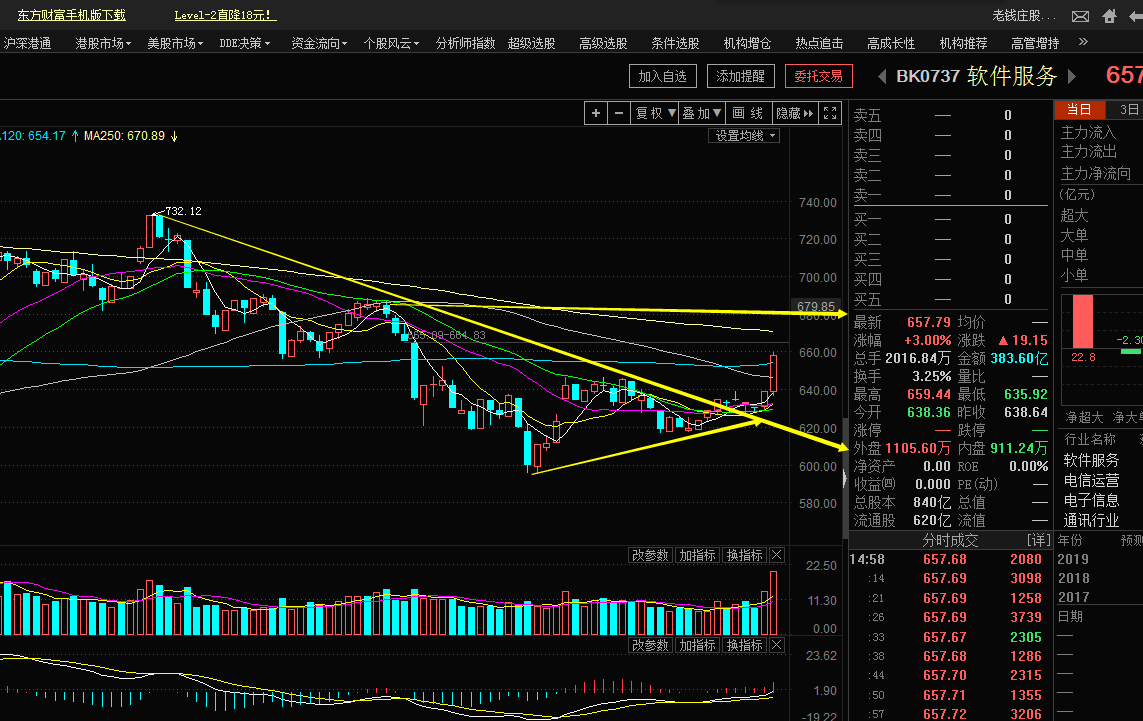
Task: Open 分析师指数 menu item
Action: tap(465, 44)
